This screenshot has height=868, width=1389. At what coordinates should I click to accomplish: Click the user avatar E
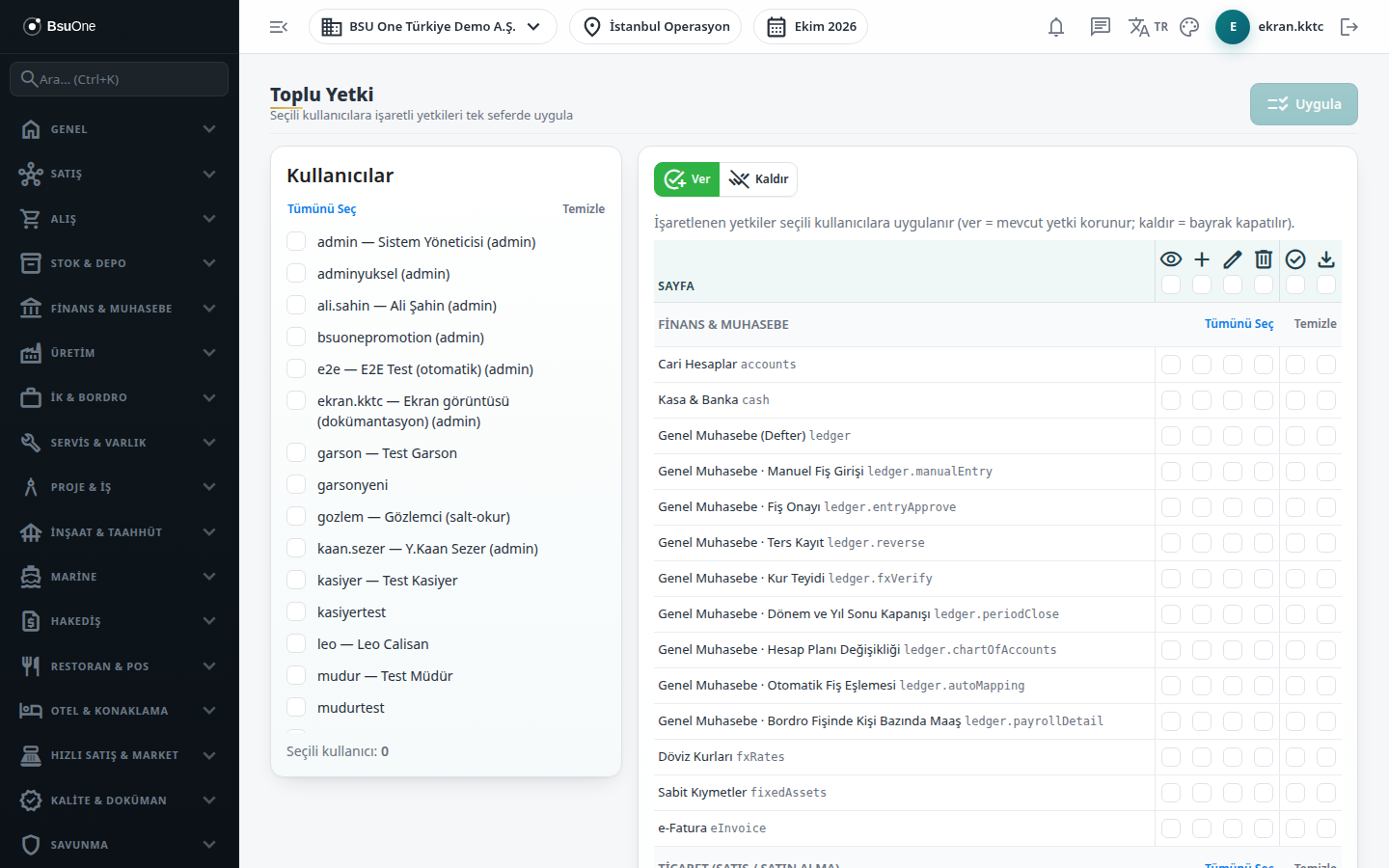(1233, 27)
